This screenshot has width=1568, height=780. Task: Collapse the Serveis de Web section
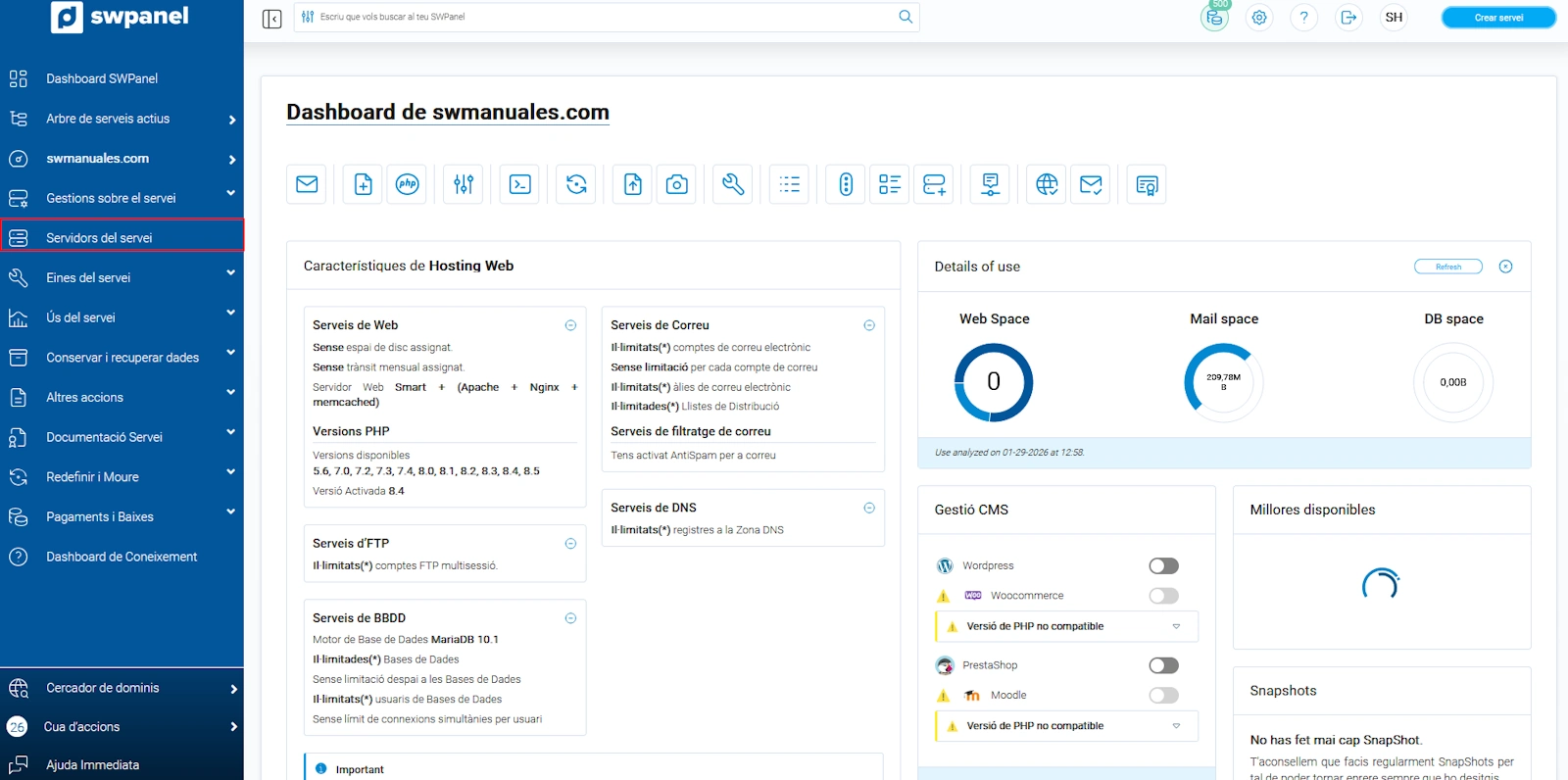[570, 325]
